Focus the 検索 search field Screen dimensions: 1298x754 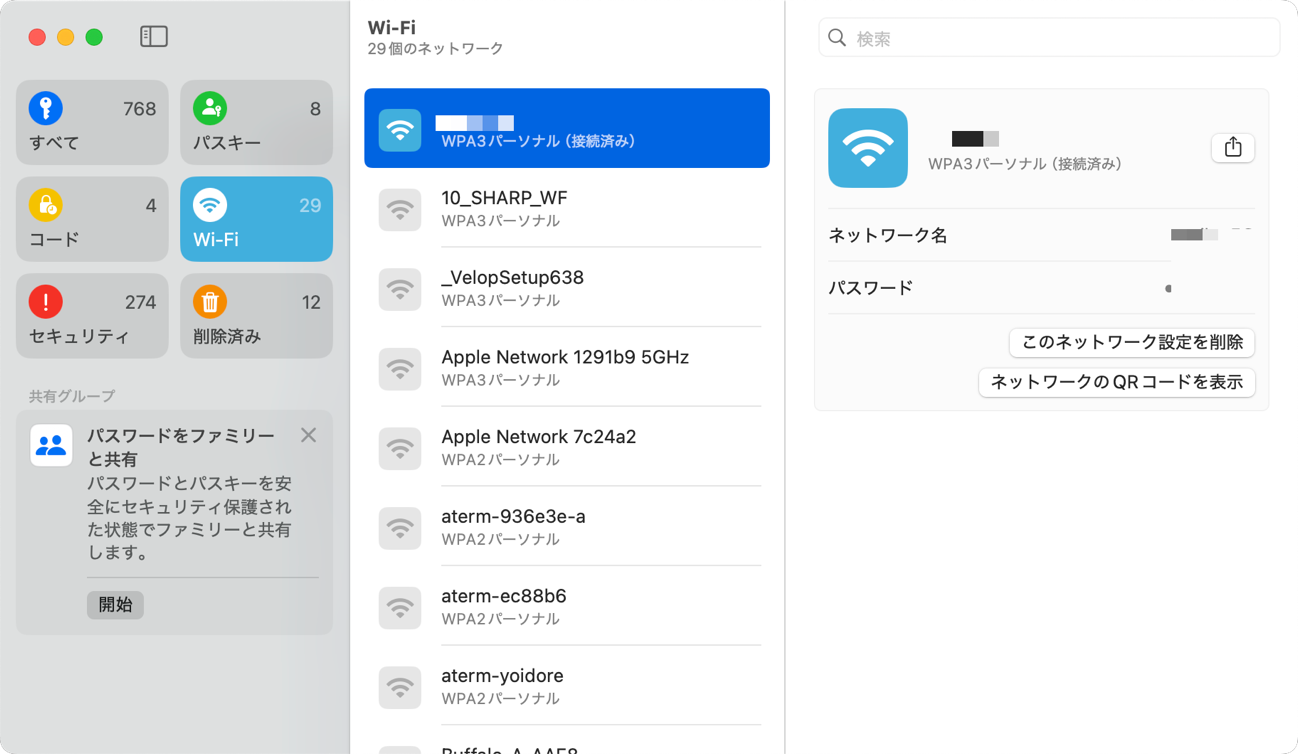1049,38
